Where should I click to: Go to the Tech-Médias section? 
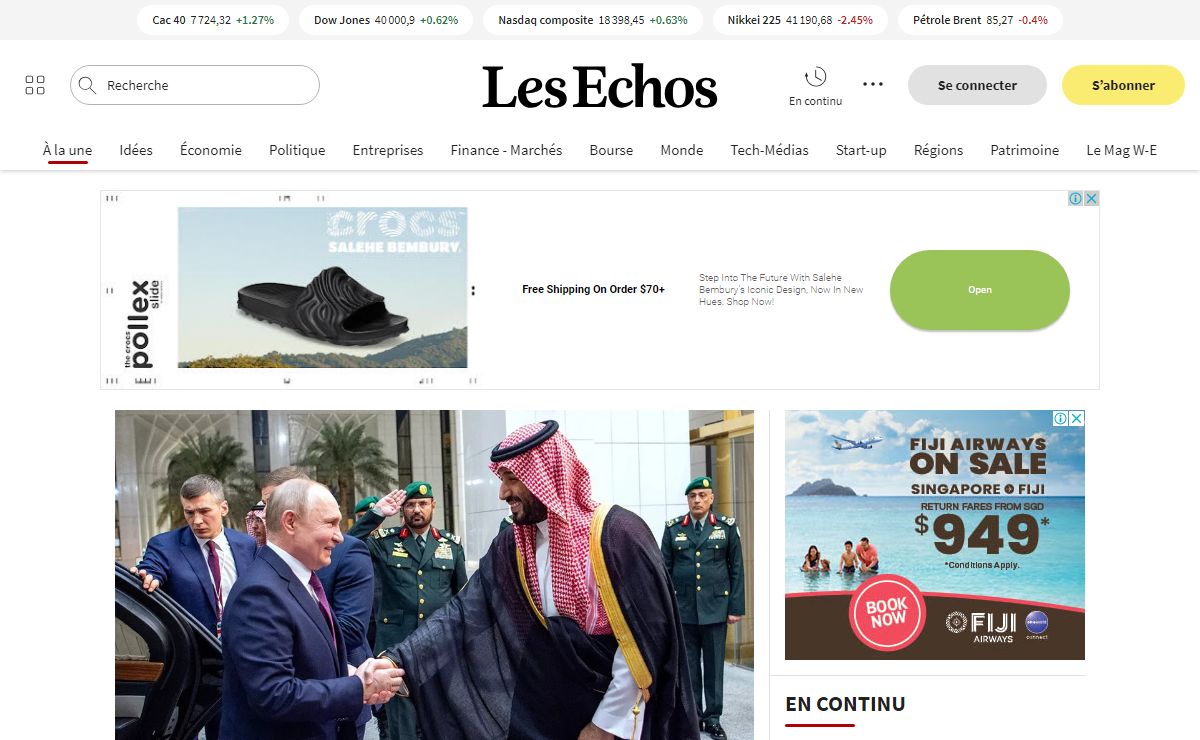pyautogui.click(x=769, y=150)
